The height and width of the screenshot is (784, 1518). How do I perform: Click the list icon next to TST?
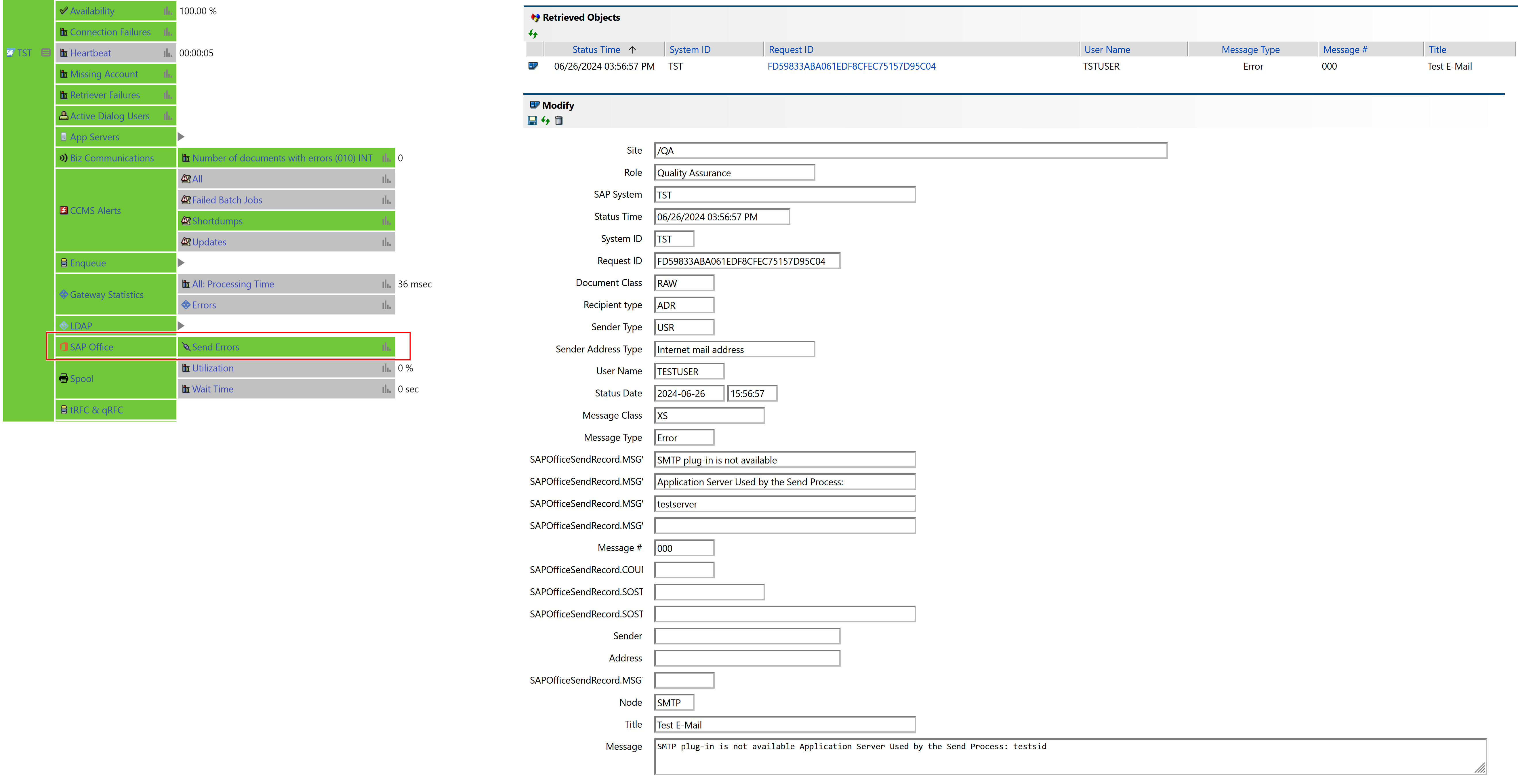pyautogui.click(x=46, y=53)
